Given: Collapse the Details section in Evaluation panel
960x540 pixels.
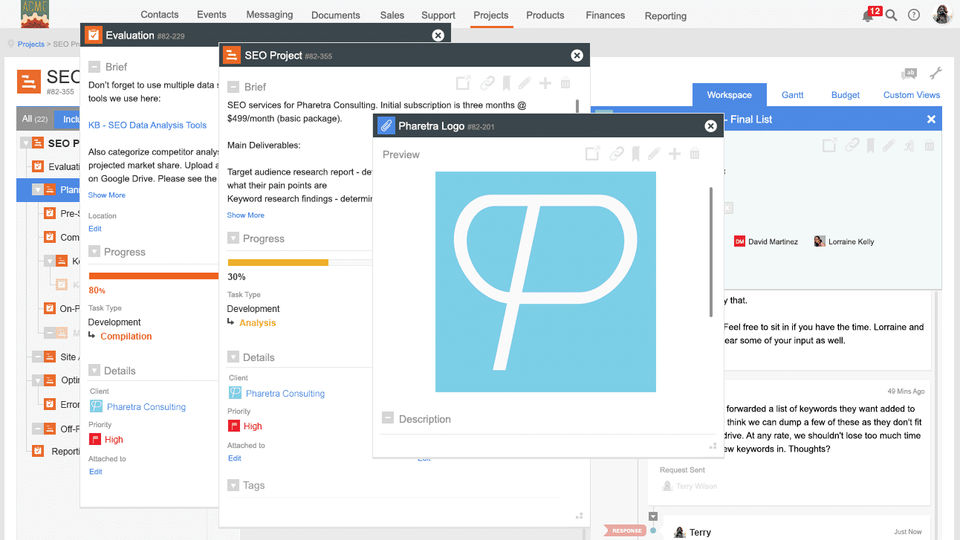Looking at the screenshot, I should pos(94,370).
